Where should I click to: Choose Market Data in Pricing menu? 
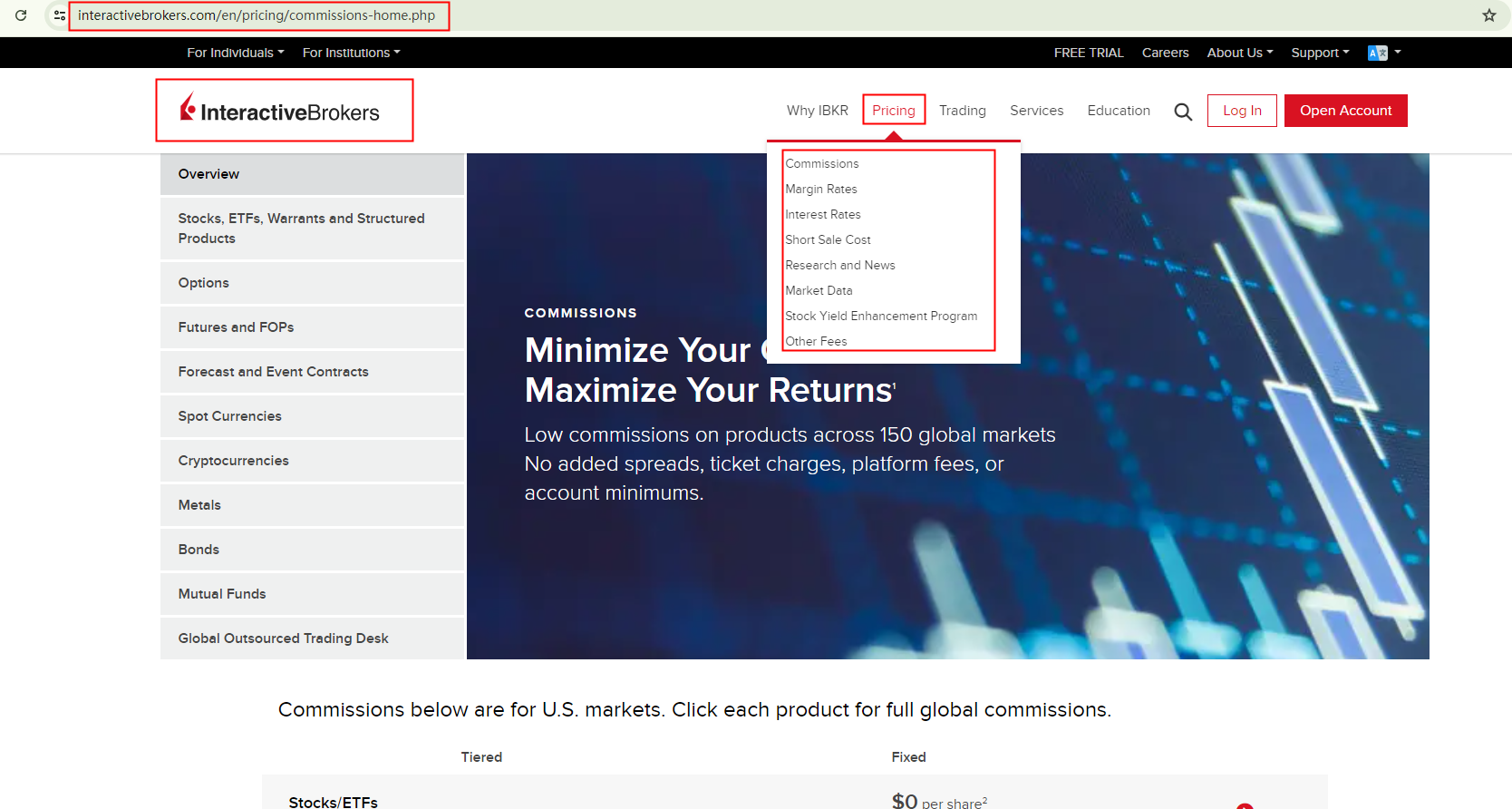click(x=819, y=290)
